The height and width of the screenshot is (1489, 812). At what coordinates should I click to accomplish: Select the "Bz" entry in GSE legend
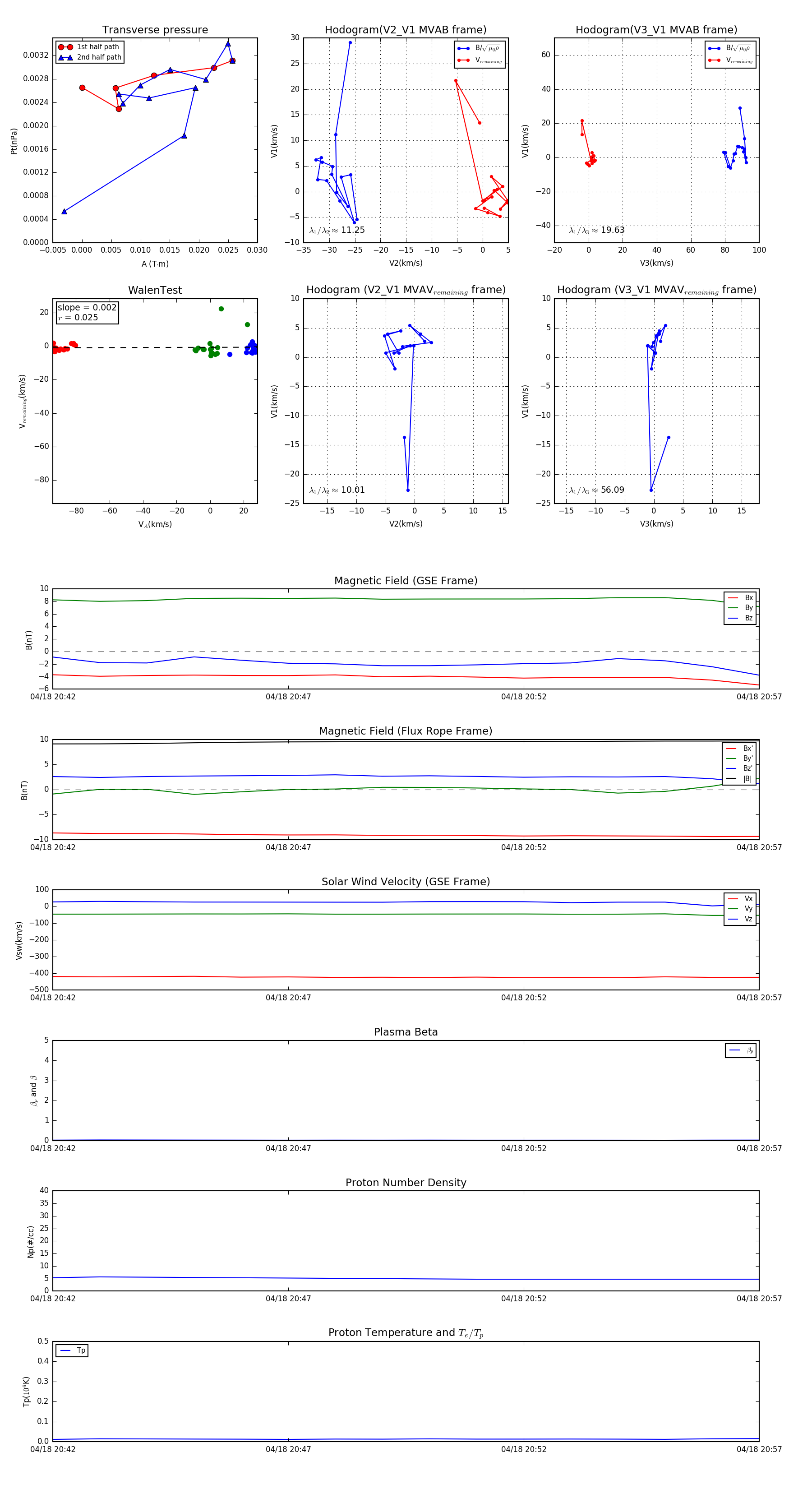pos(740,618)
